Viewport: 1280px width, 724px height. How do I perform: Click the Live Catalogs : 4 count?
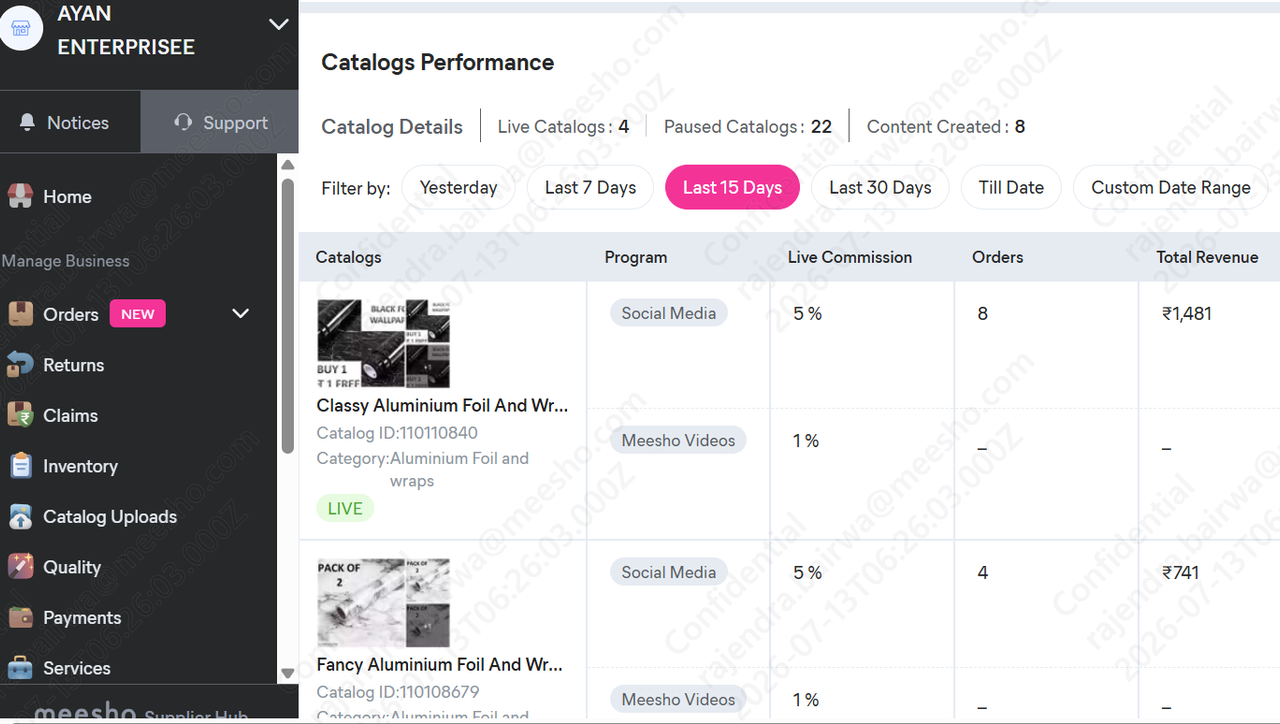[x=563, y=127]
